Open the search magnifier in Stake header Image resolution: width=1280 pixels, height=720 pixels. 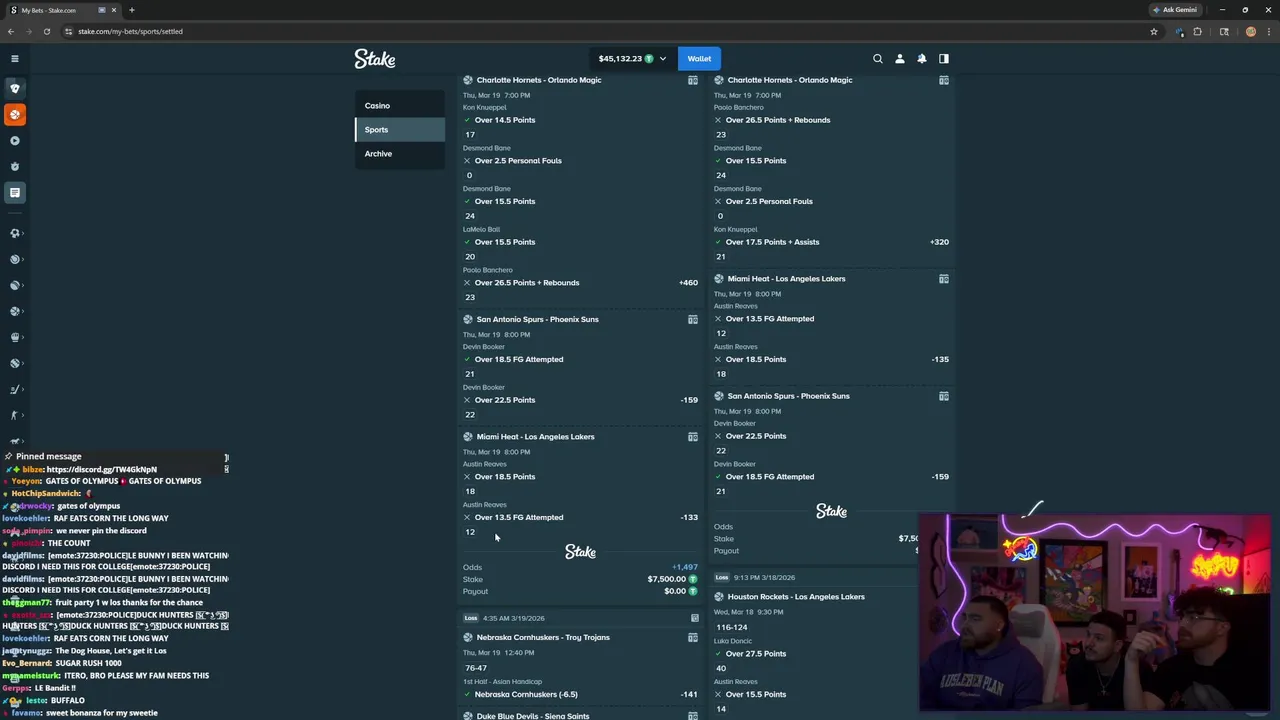(x=878, y=59)
